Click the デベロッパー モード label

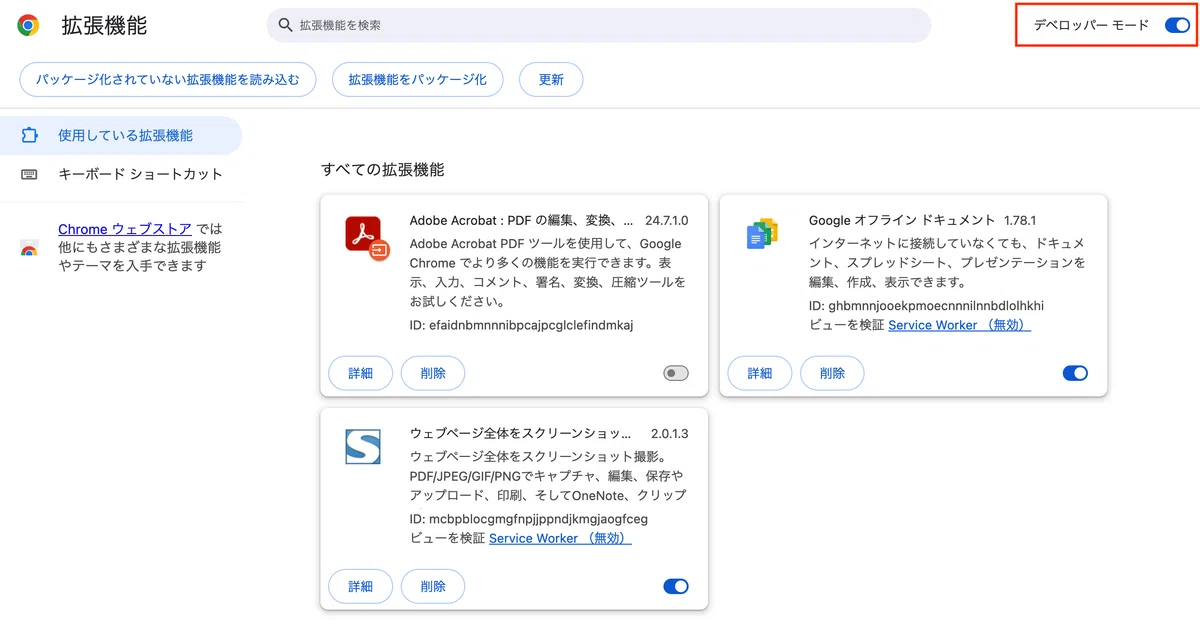click(1091, 25)
